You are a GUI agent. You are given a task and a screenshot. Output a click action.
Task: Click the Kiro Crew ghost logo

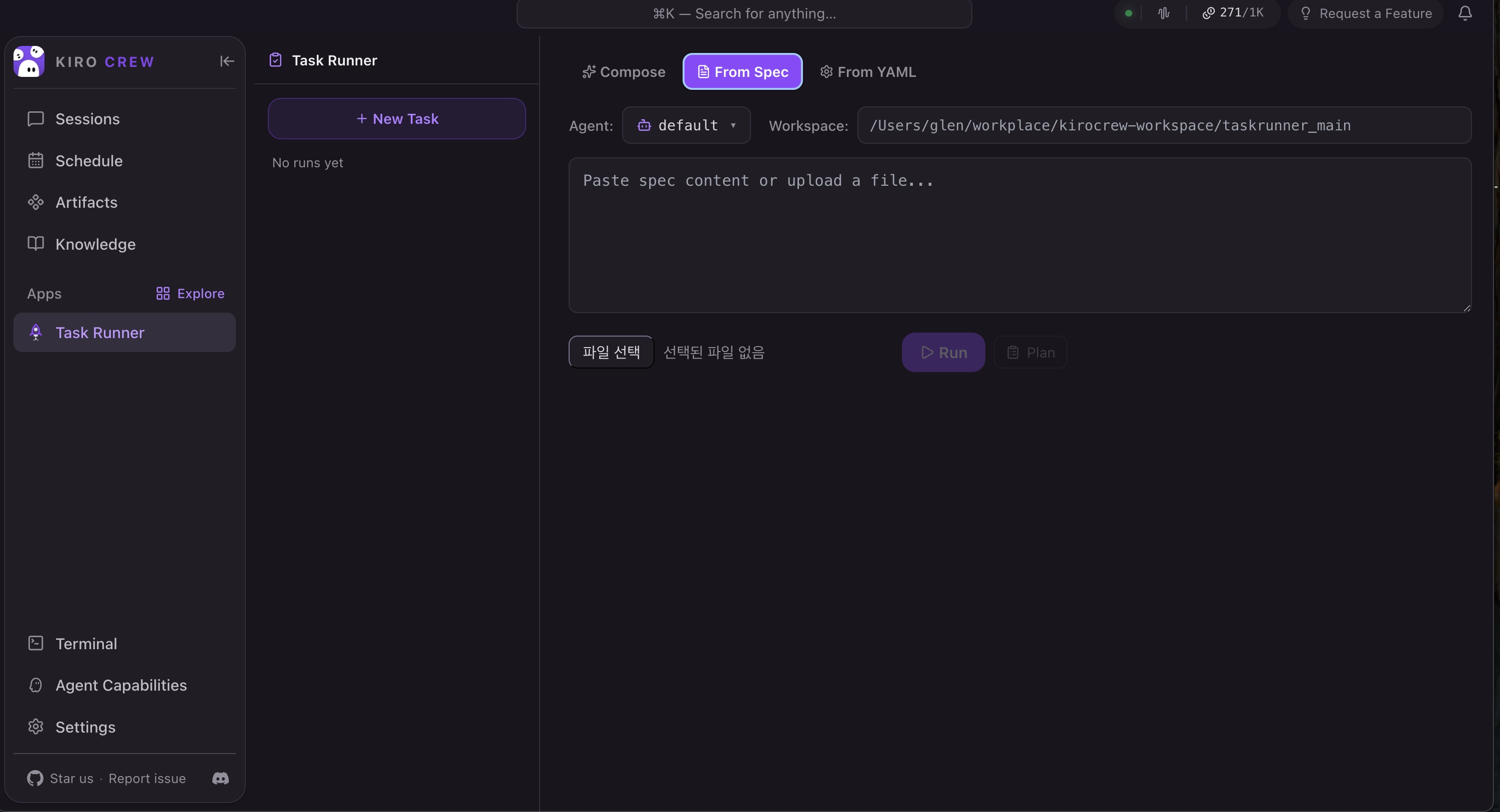tap(28, 61)
